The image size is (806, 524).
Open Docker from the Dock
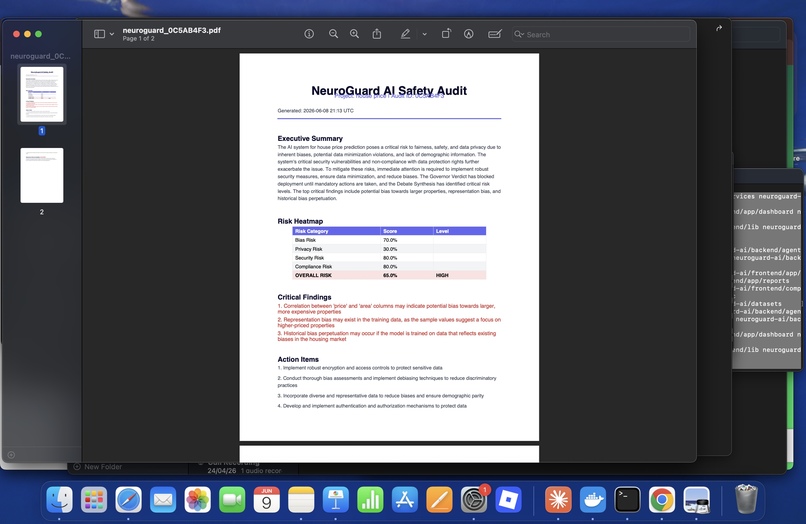593,499
